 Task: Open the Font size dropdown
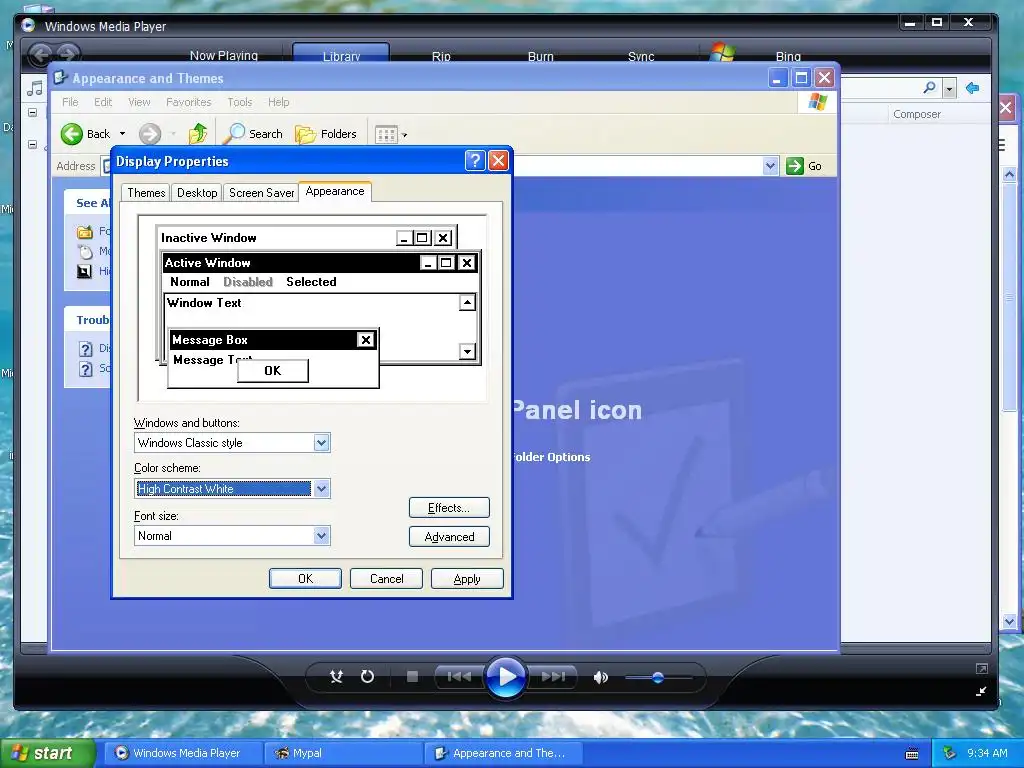[x=321, y=536]
